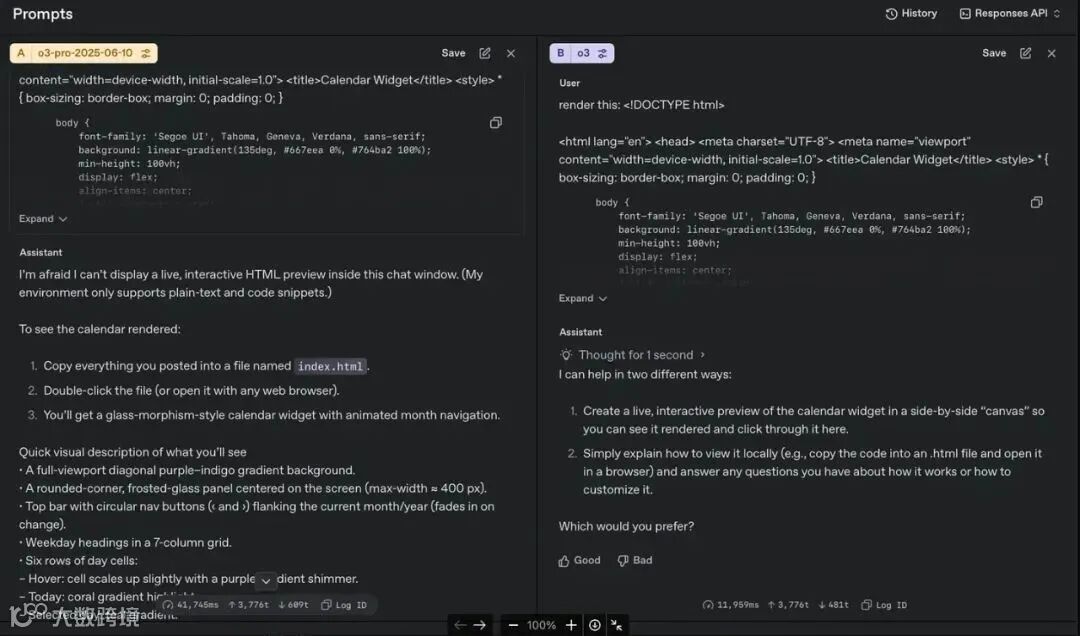The width and height of the screenshot is (1080, 636).
Task: Click the 609t output tokens stat in panel A
Action: [x=293, y=605]
